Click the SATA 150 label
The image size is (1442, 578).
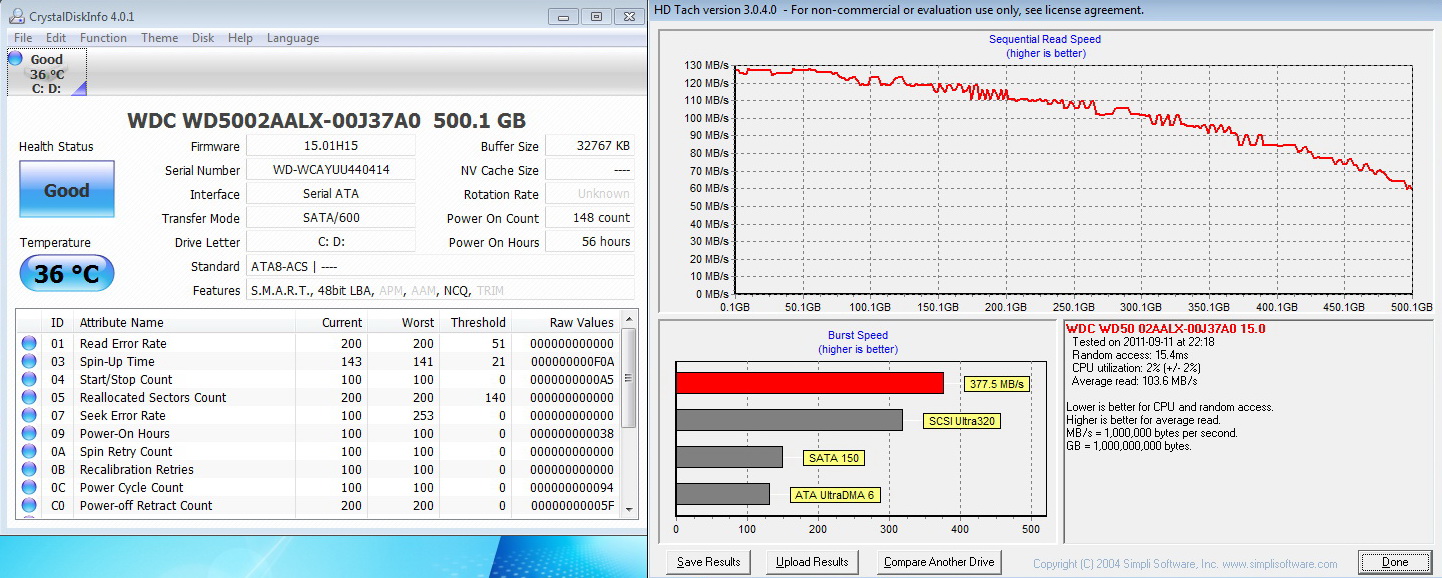pos(833,458)
